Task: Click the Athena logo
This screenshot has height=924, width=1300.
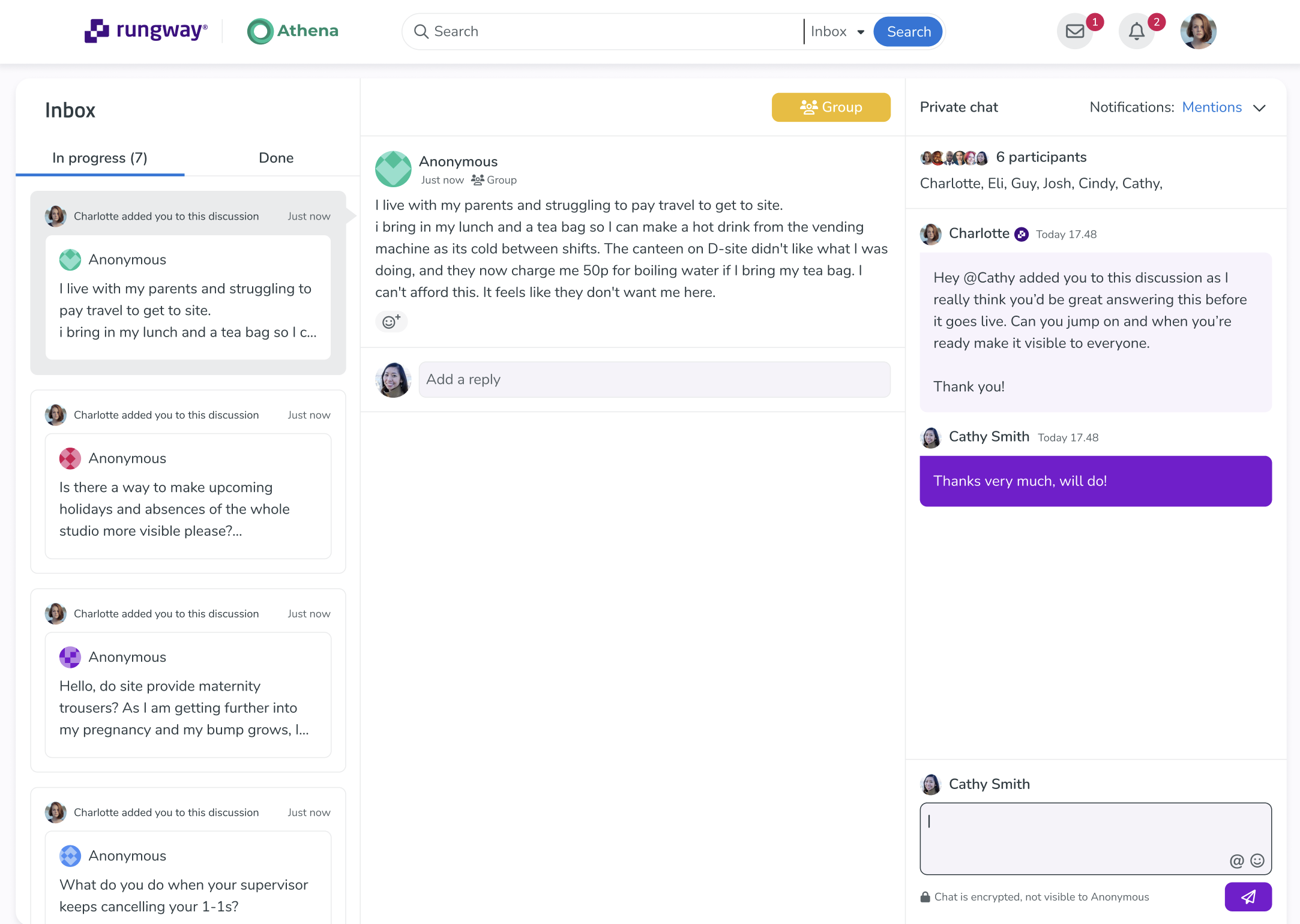Action: (292, 31)
